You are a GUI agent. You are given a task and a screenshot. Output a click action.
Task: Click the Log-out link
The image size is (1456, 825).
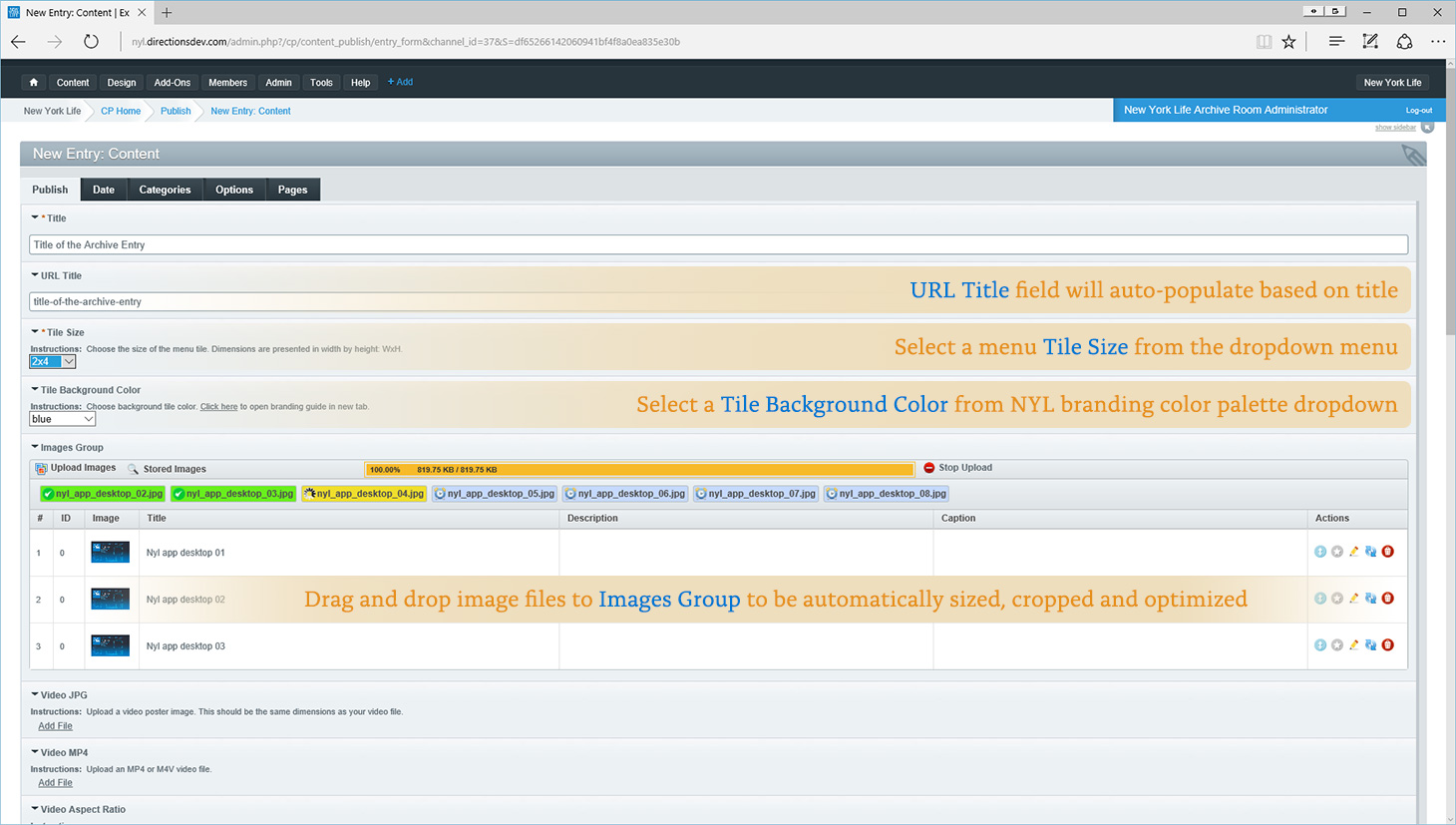click(1418, 111)
